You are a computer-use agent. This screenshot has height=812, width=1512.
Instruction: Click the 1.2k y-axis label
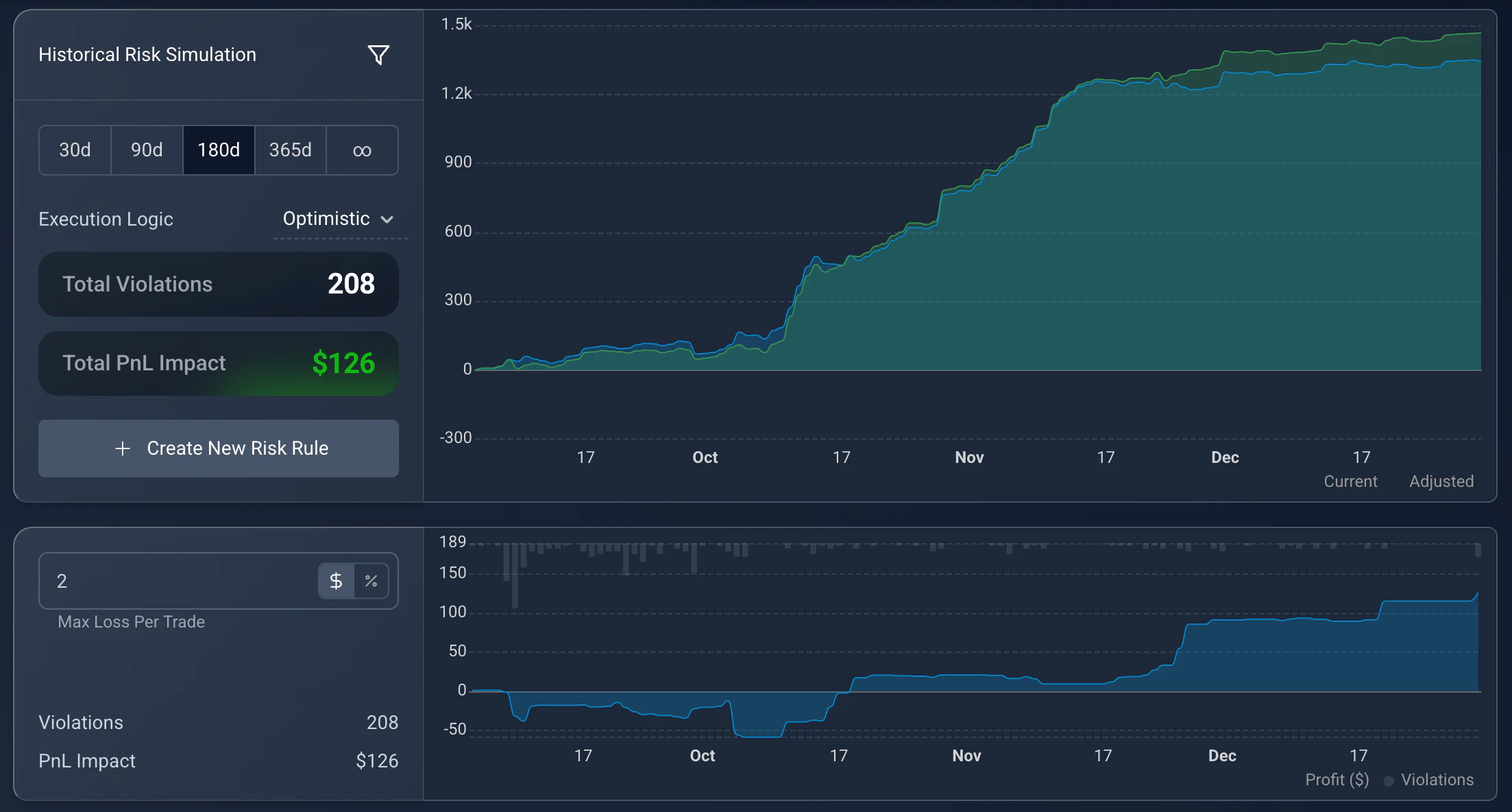456,93
